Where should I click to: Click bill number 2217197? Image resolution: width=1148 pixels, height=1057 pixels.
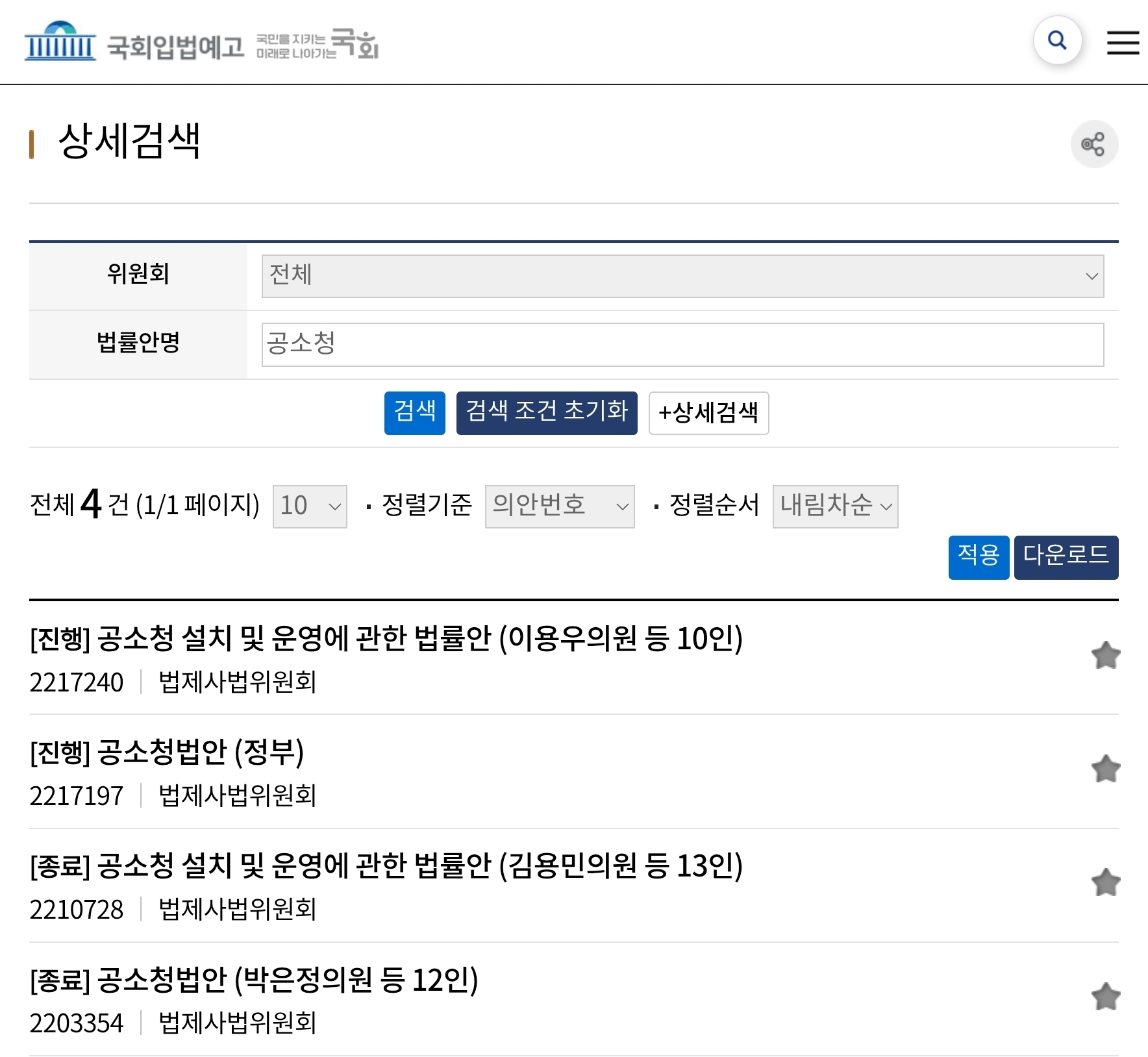pos(77,797)
